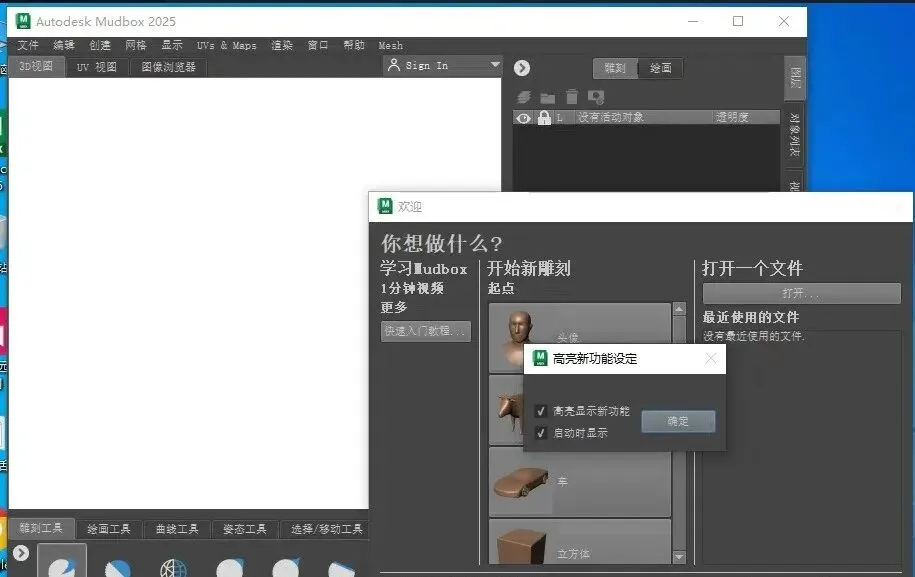915x577 pixels.
Task: Click the Sign In text button
Action: point(427,66)
